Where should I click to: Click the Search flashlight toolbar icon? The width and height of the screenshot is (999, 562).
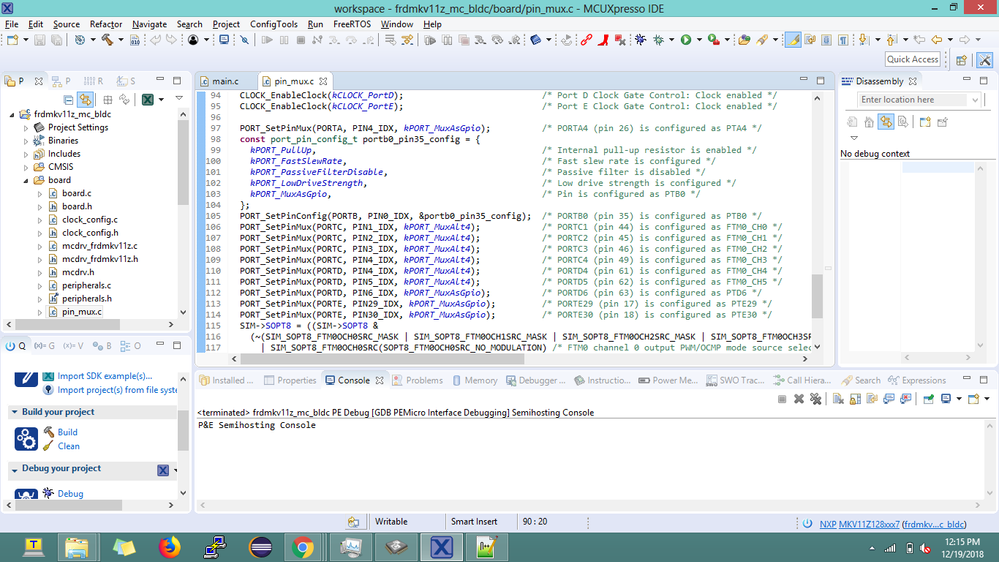pyautogui.click(x=762, y=40)
